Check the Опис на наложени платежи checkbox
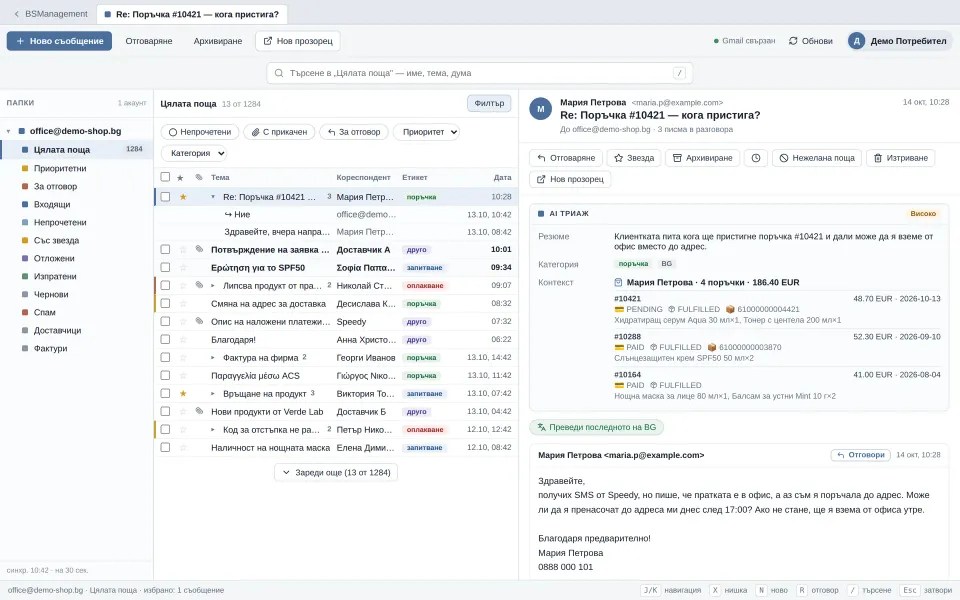This screenshot has width=960, height=600. click(x=165, y=321)
